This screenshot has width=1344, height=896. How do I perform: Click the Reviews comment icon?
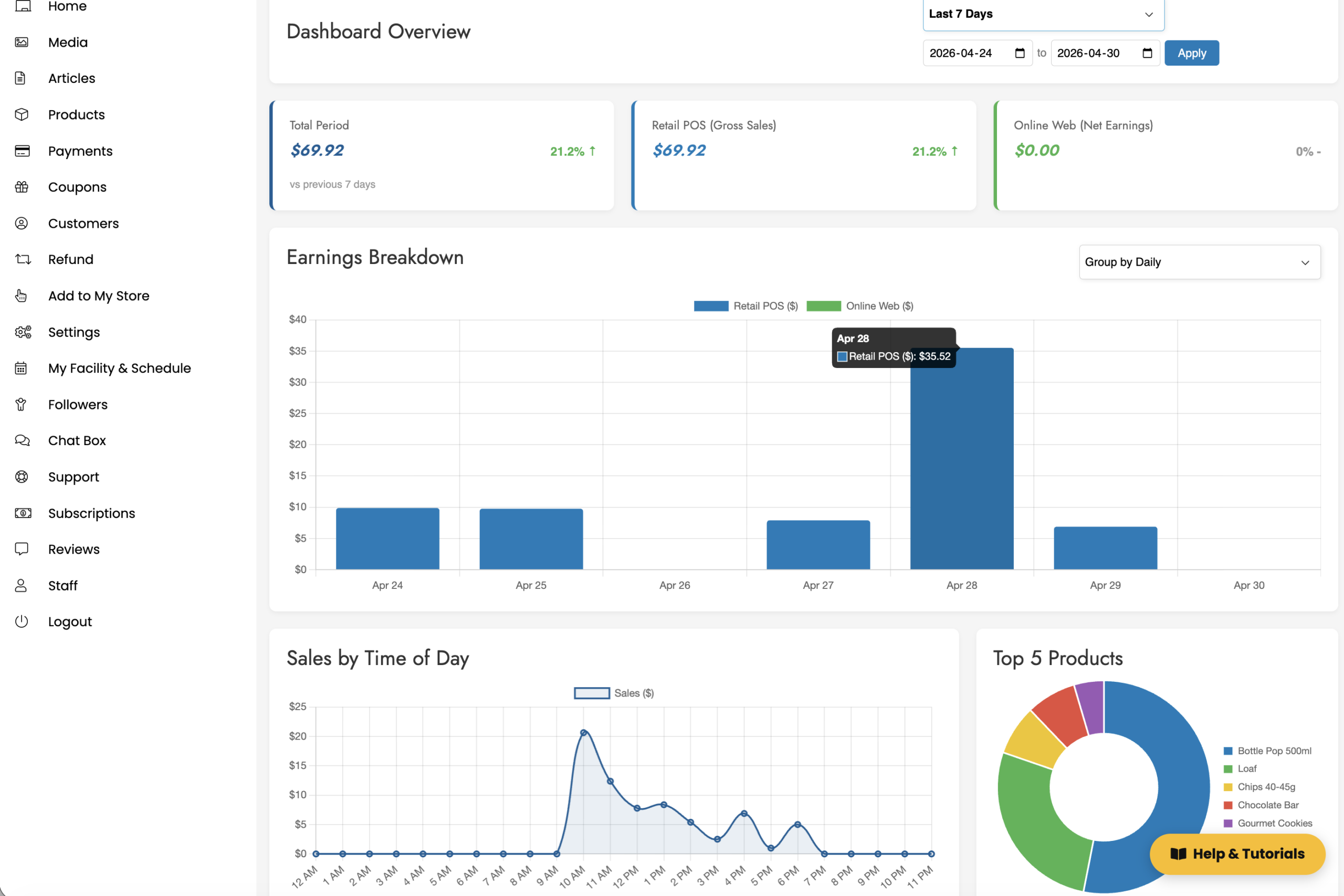coord(22,549)
